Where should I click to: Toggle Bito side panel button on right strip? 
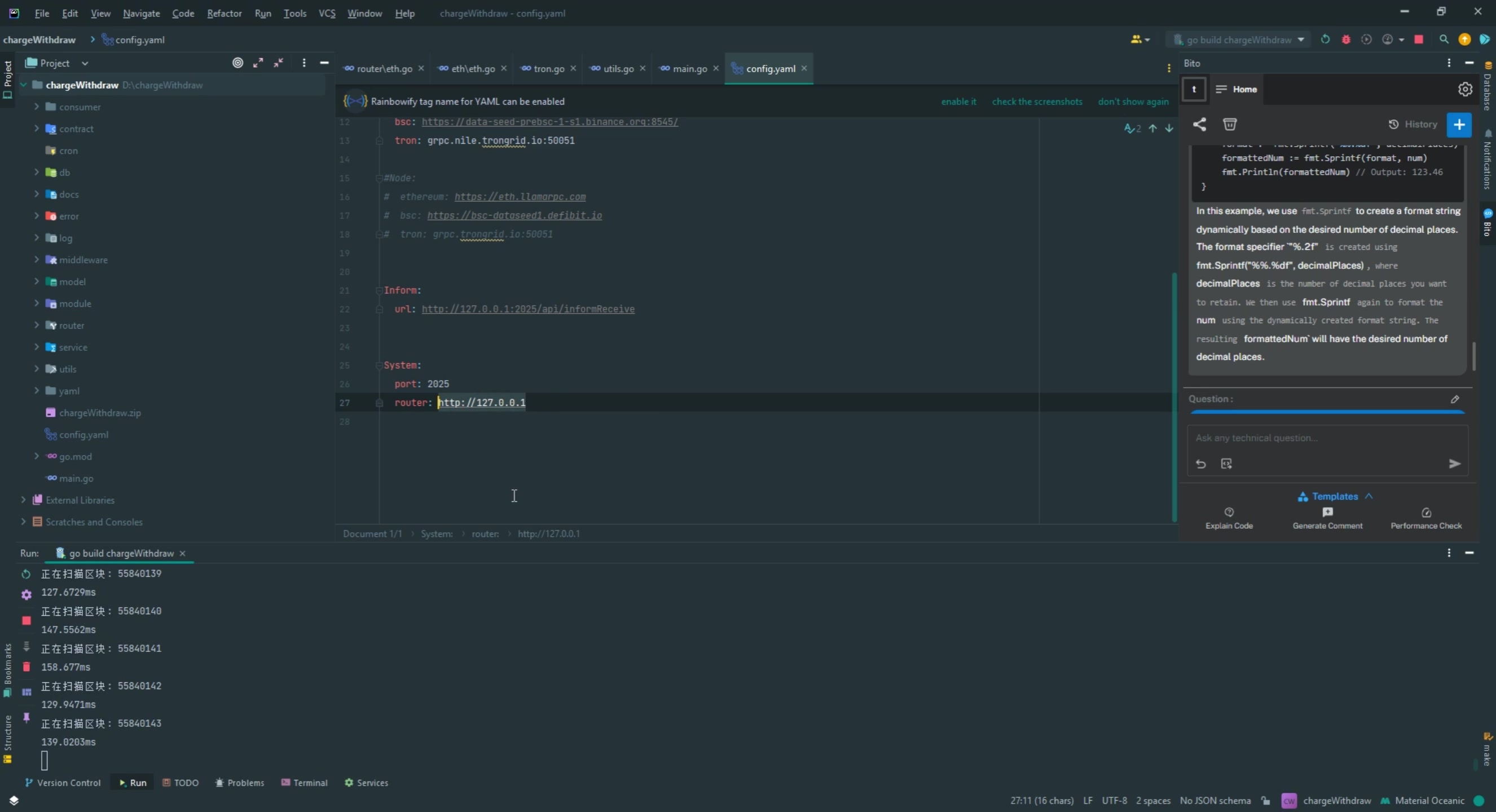coord(1488,222)
